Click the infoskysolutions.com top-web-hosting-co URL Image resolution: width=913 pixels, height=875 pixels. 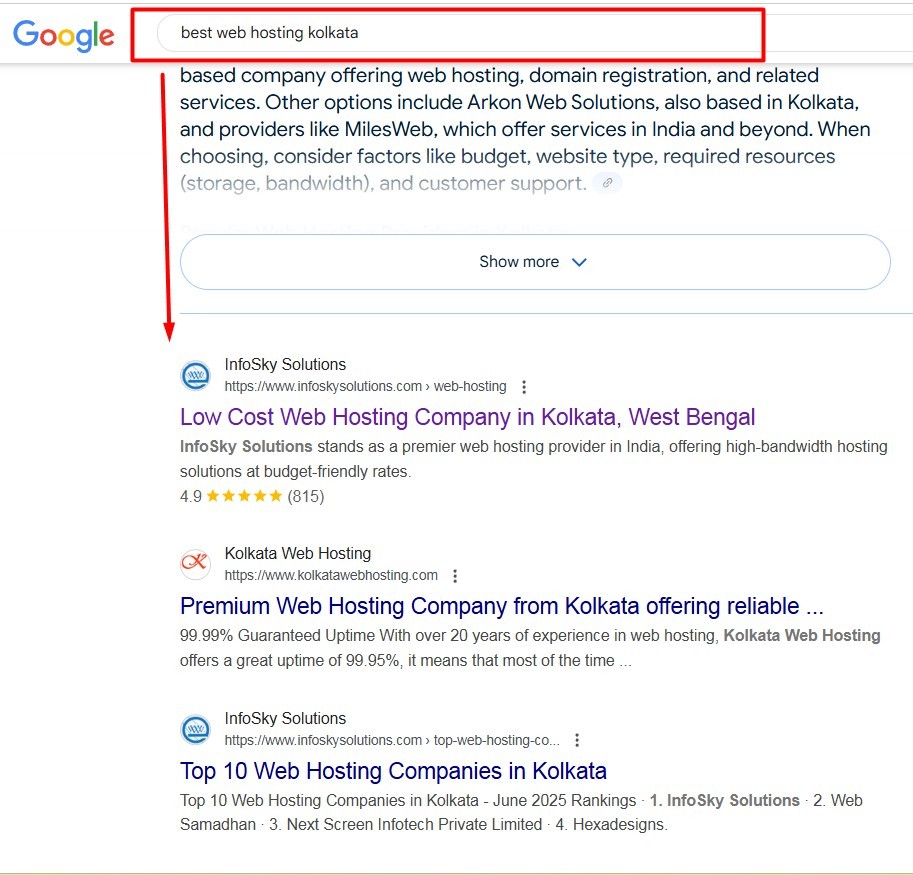click(392, 740)
